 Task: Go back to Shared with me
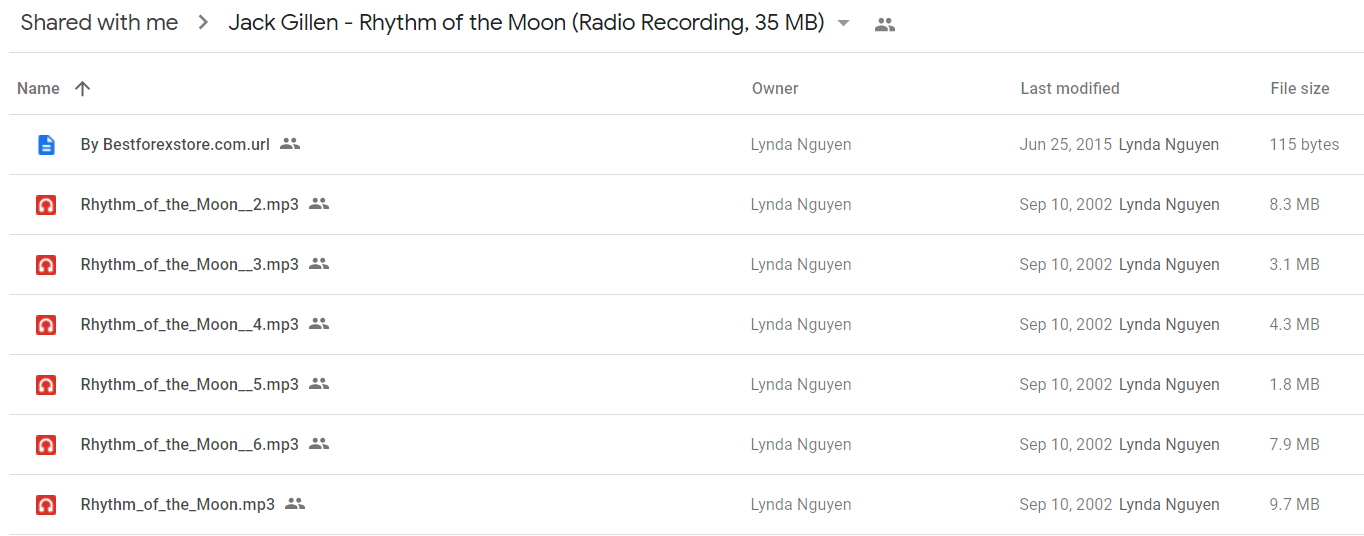pyautogui.click(x=99, y=23)
